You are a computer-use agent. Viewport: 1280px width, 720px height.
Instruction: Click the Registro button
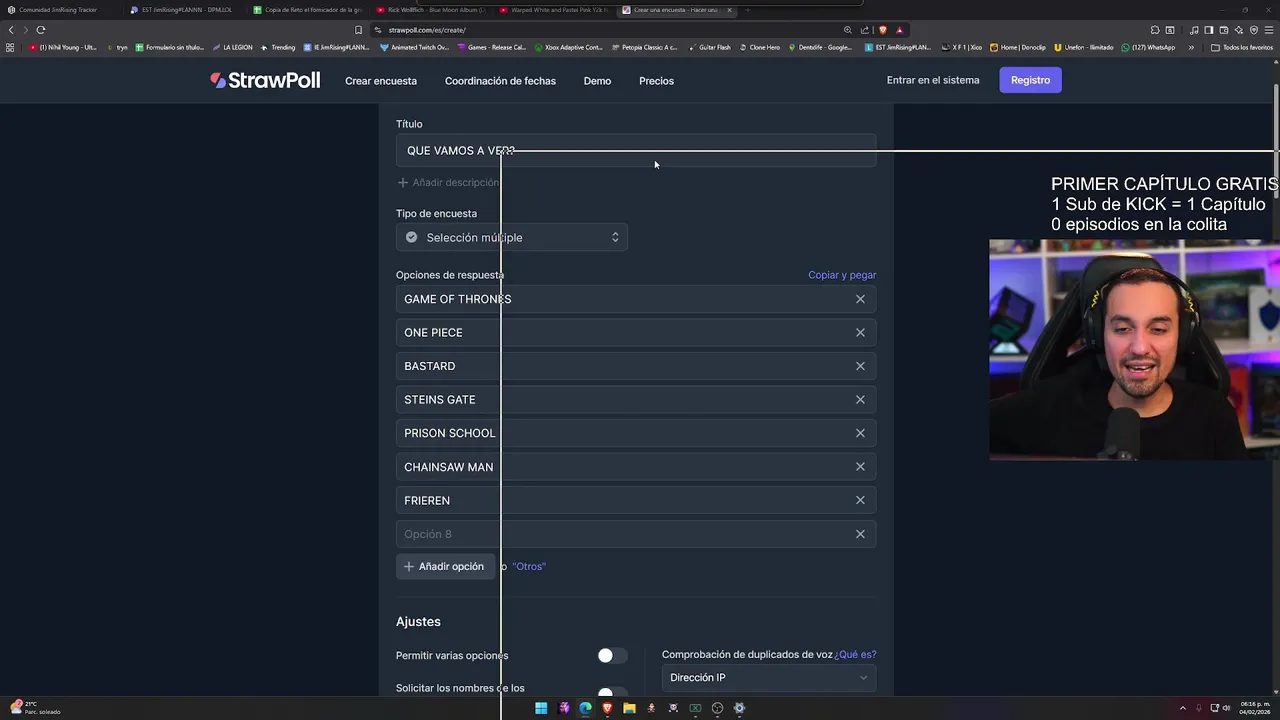[x=1030, y=80]
